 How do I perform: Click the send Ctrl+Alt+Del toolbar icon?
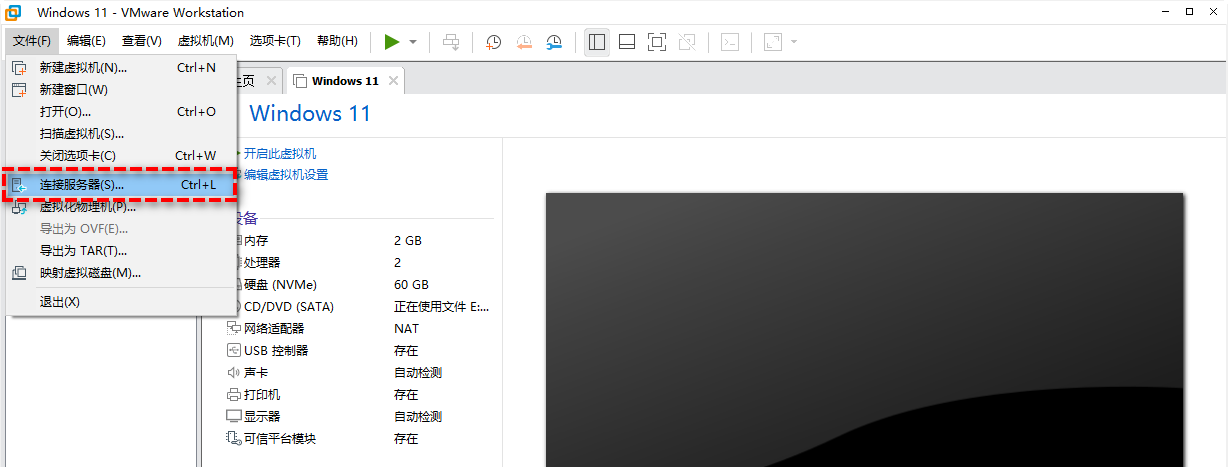pyautogui.click(x=451, y=42)
